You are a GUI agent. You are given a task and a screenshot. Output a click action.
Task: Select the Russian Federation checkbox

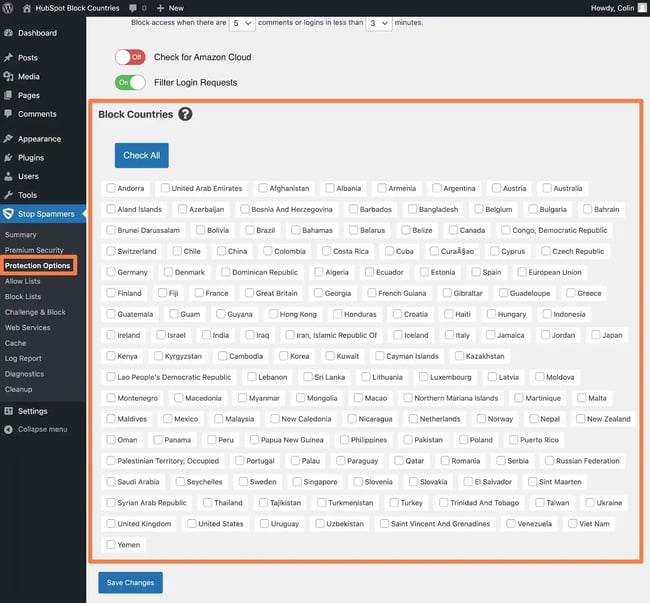(549, 460)
